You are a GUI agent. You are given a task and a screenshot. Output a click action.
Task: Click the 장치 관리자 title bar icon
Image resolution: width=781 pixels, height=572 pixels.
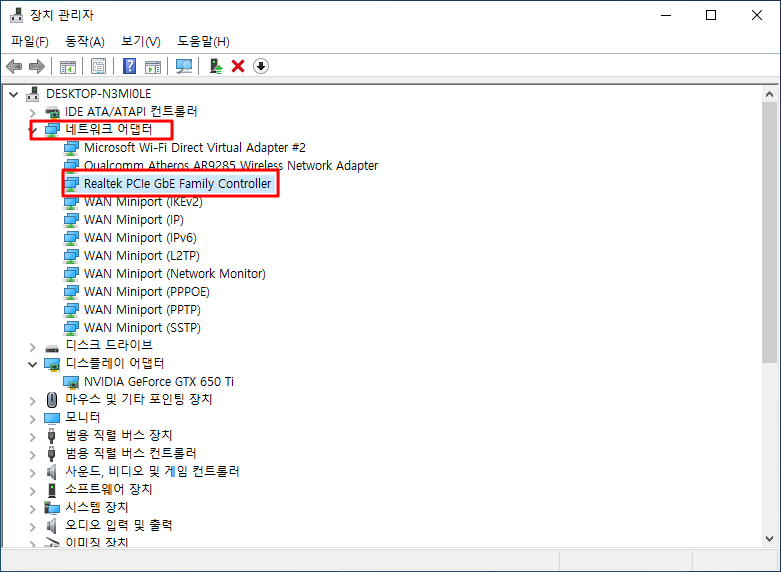coord(16,15)
